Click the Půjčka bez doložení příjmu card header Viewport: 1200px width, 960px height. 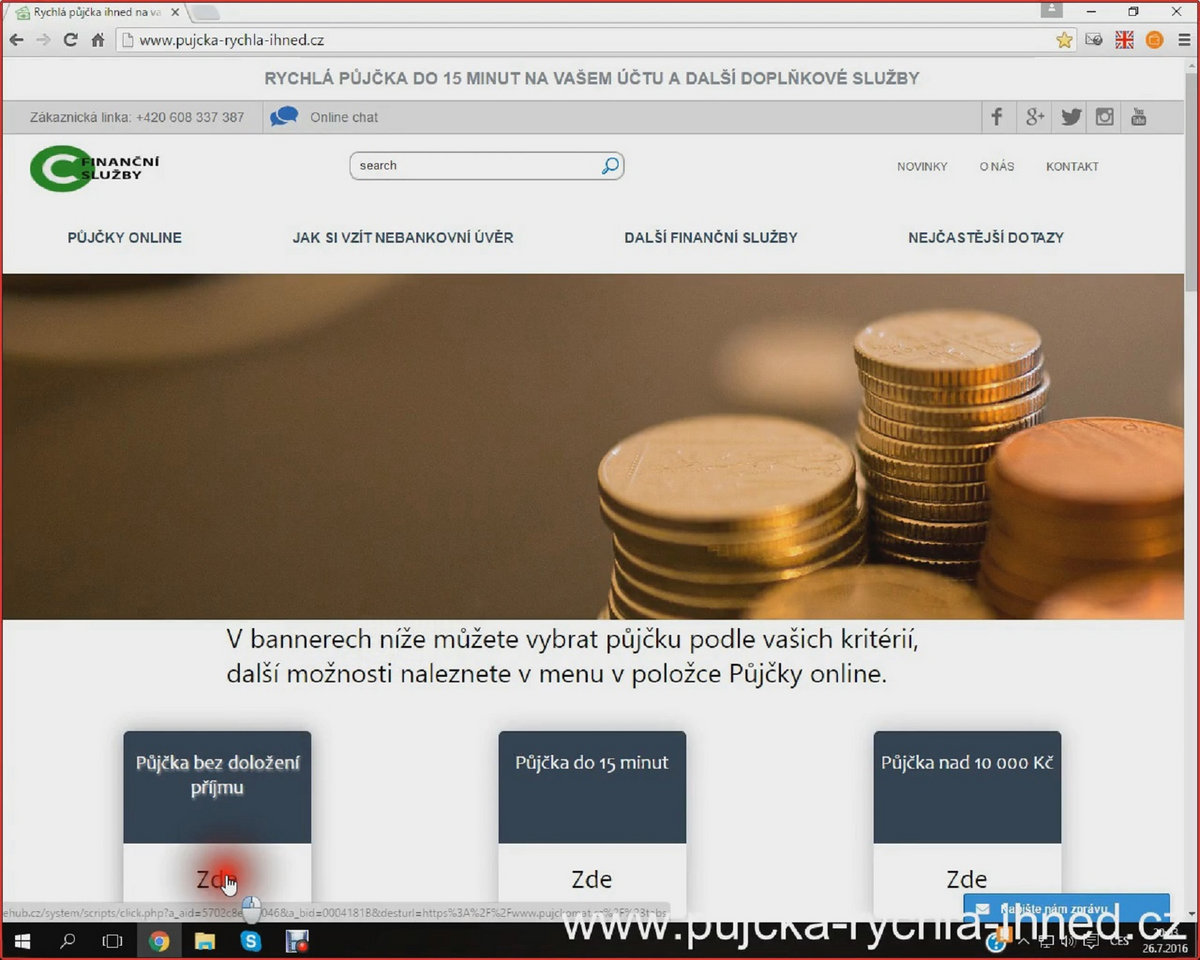pyautogui.click(x=217, y=787)
